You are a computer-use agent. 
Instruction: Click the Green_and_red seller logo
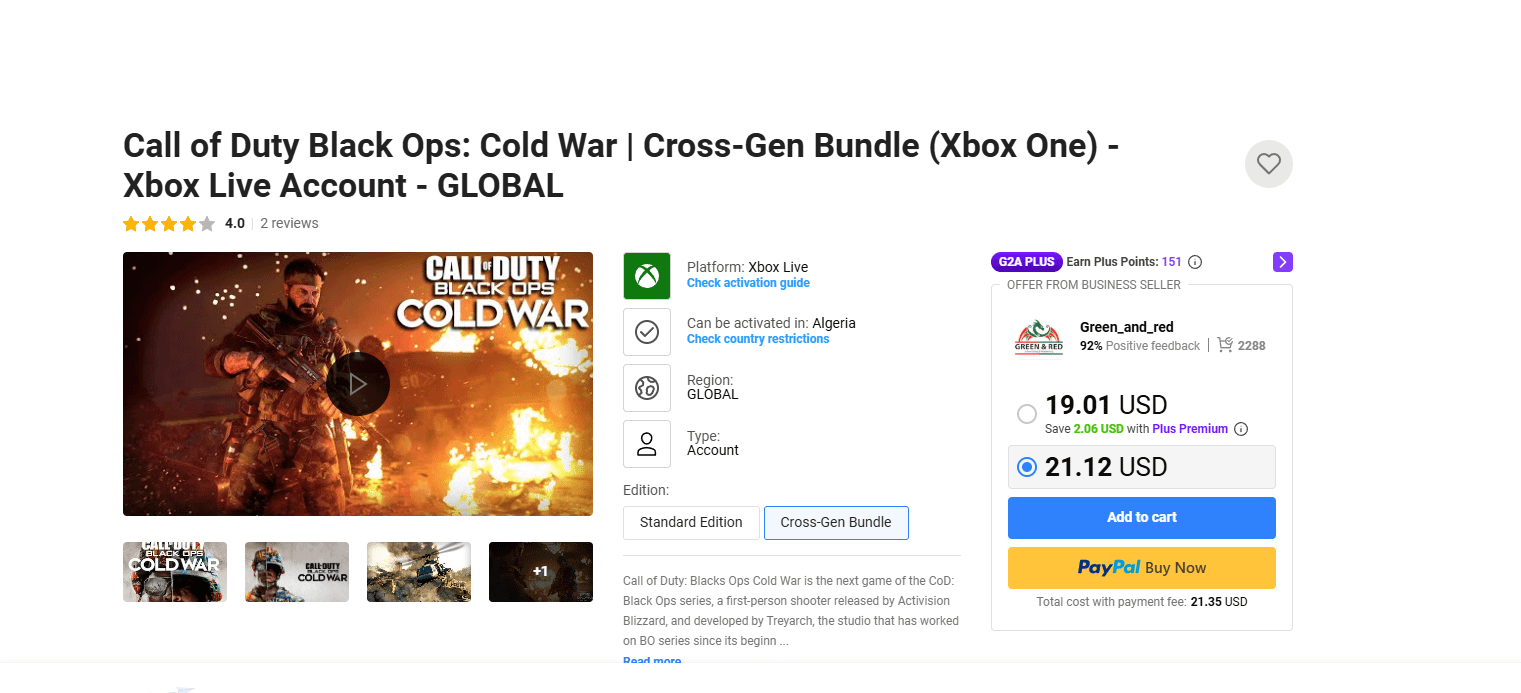[x=1039, y=337]
